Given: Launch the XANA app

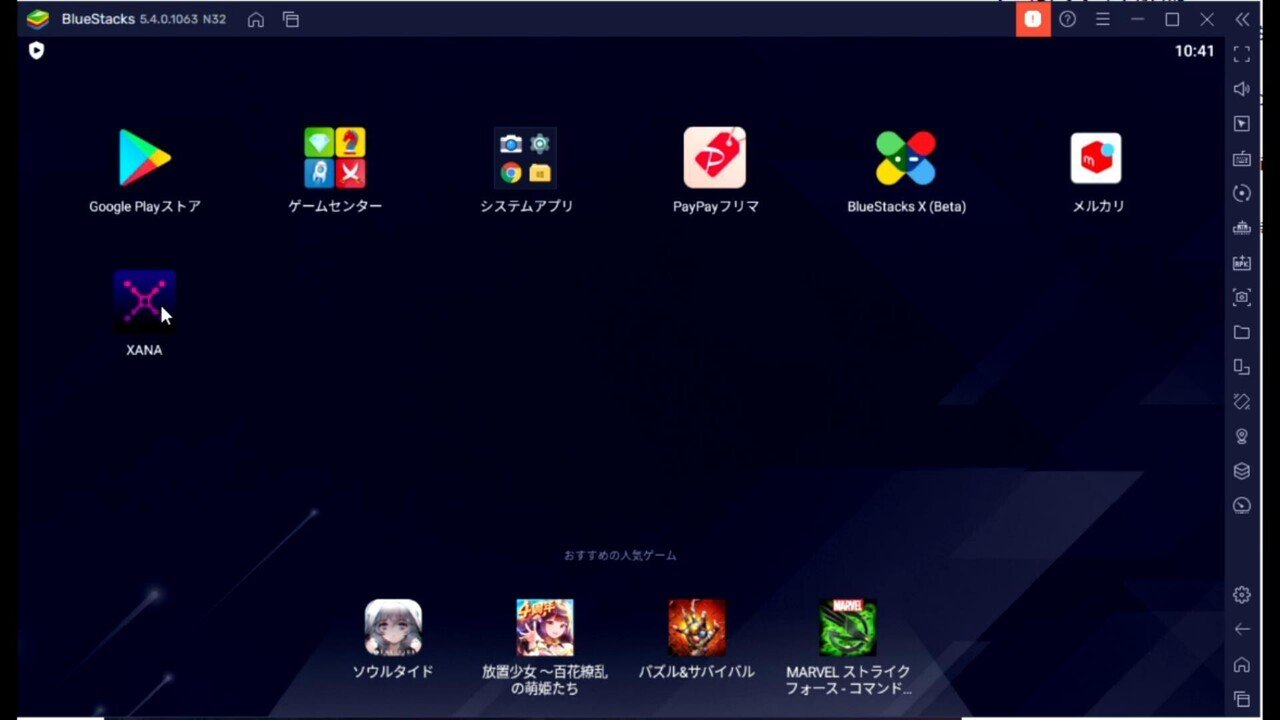Looking at the screenshot, I should (x=144, y=300).
